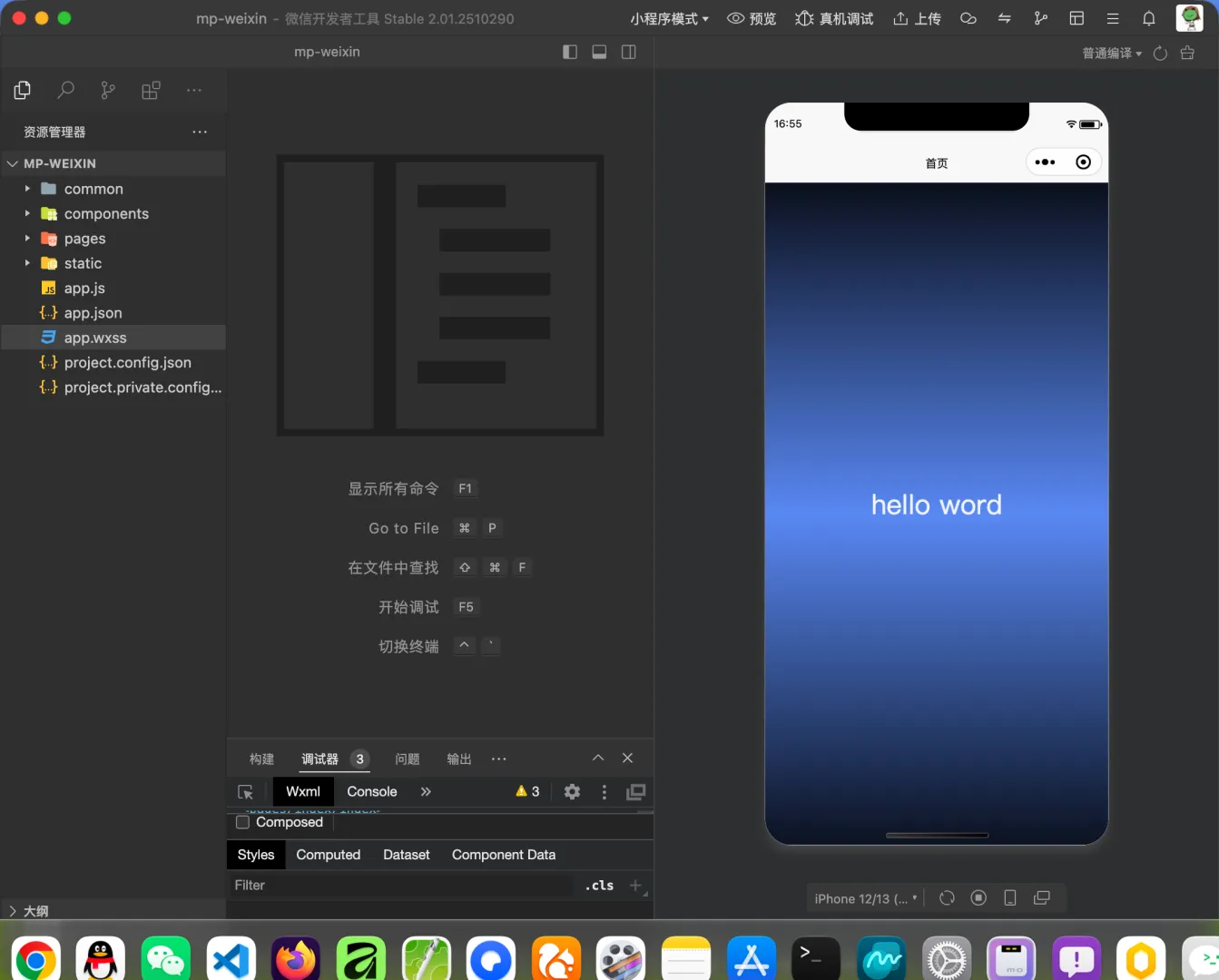This screenshot has width=1219, height=980.
Task: Click the 上传 upload button
Action: [x=917, y=18]
